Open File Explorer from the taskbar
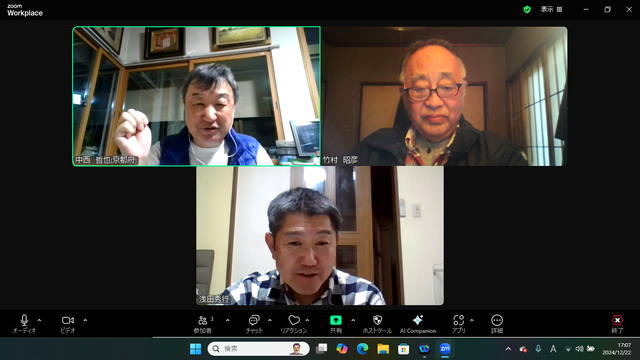The height and width of the screenshot is (360, 640). 383,349
